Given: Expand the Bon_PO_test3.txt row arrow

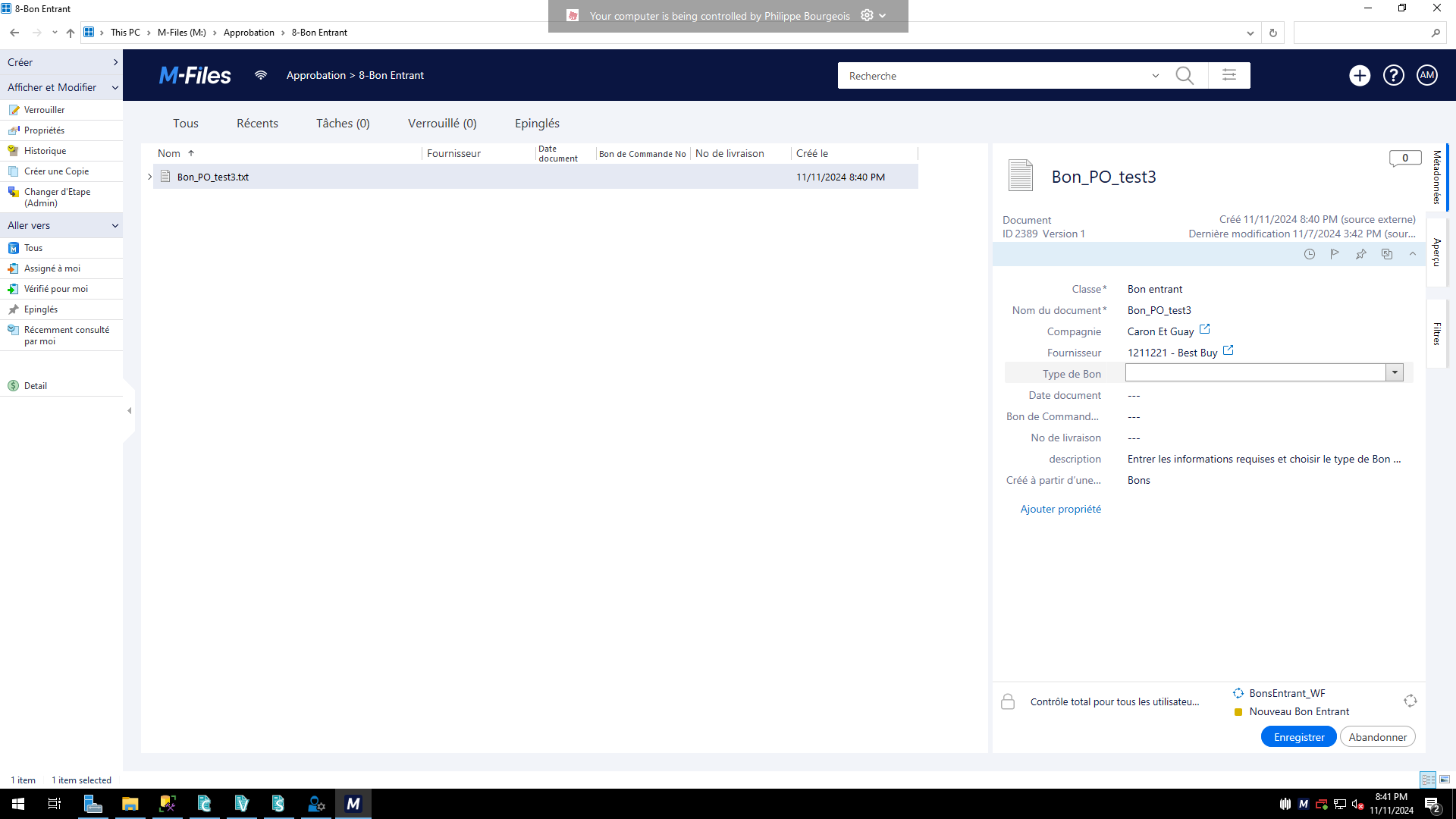Looking at the screenshot, I should click(x=149, y=177).
